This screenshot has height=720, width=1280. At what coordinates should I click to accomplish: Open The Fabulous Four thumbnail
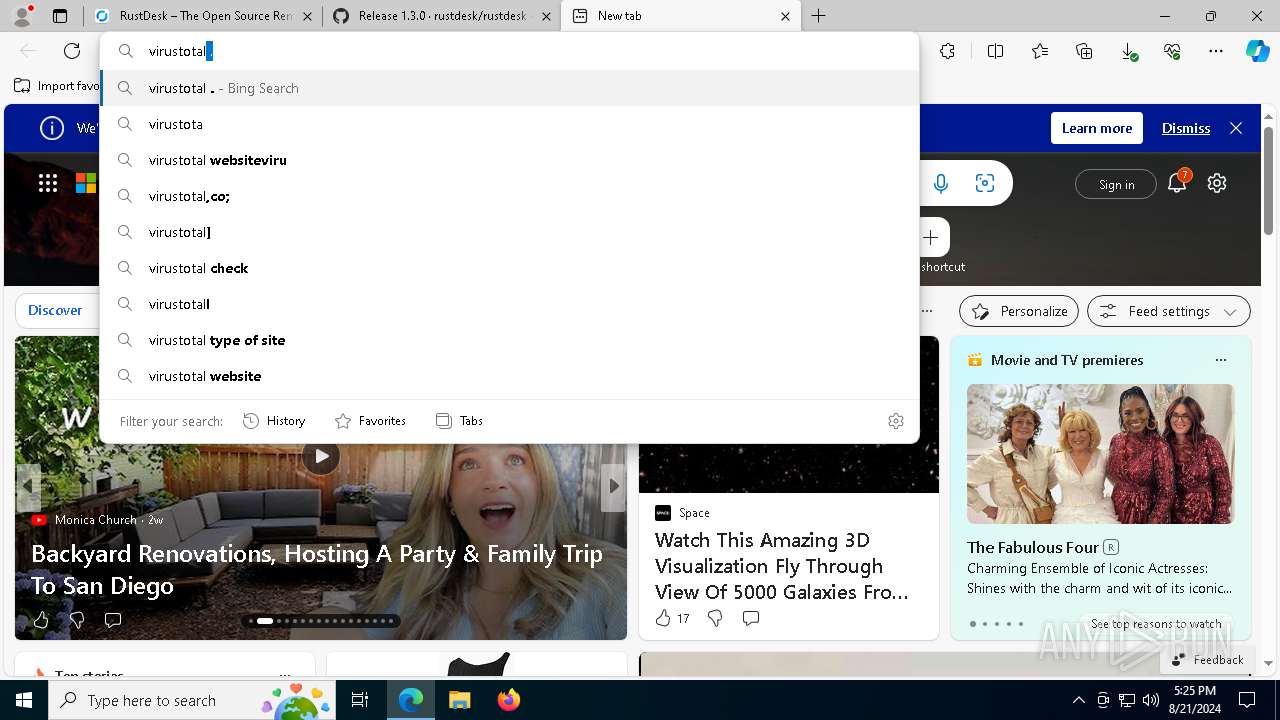tap(1100, 454)
